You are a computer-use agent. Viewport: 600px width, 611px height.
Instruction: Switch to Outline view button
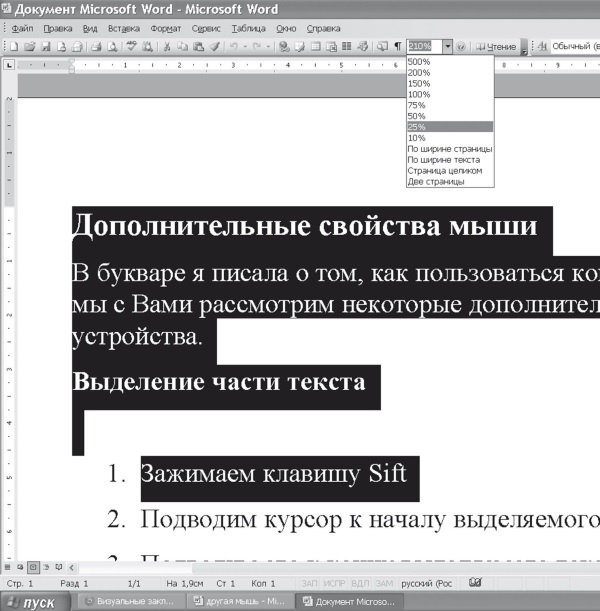point(46,567)
